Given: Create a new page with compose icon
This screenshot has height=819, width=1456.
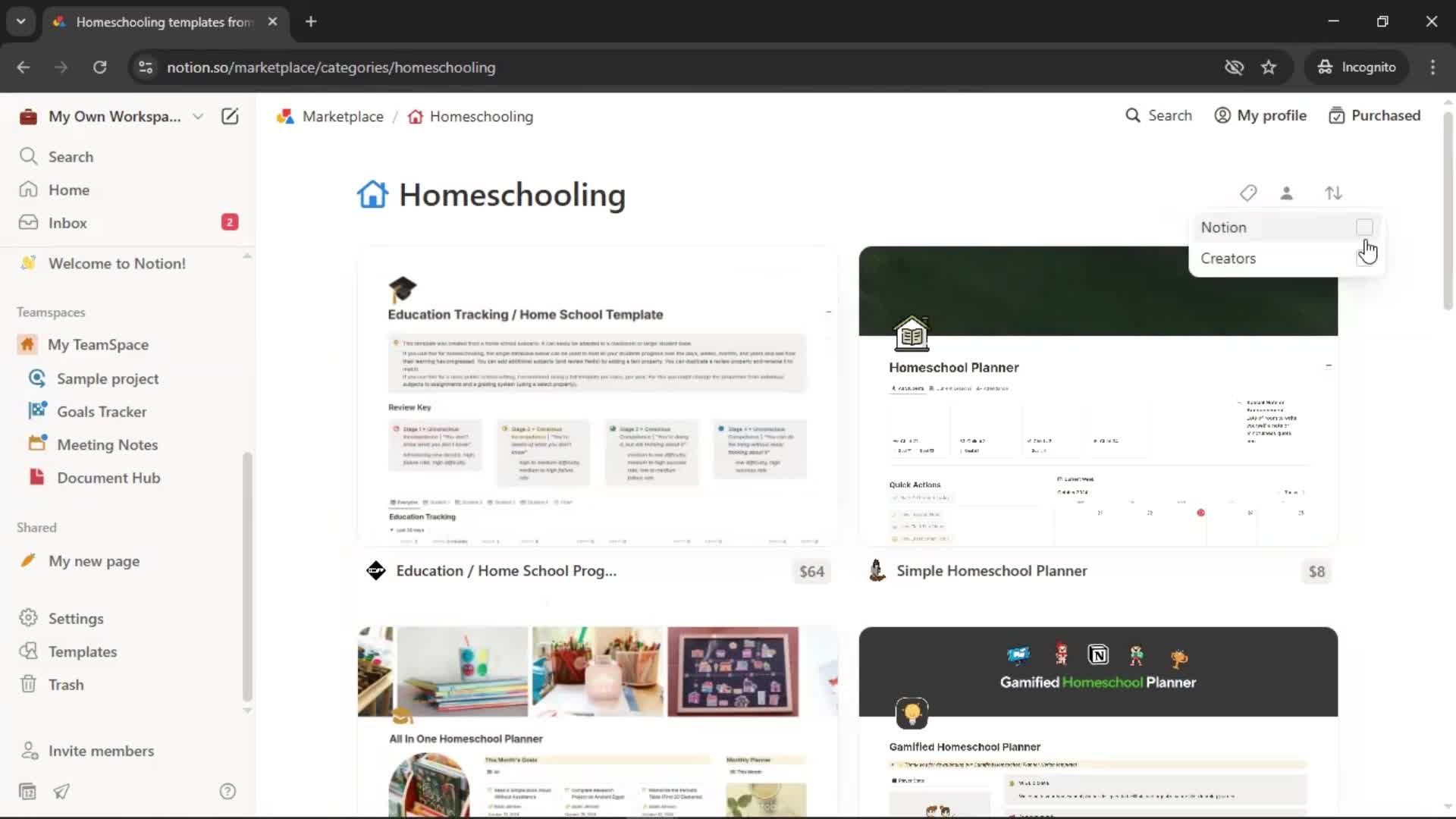Looking at the screenshot, I should (230, 116).
